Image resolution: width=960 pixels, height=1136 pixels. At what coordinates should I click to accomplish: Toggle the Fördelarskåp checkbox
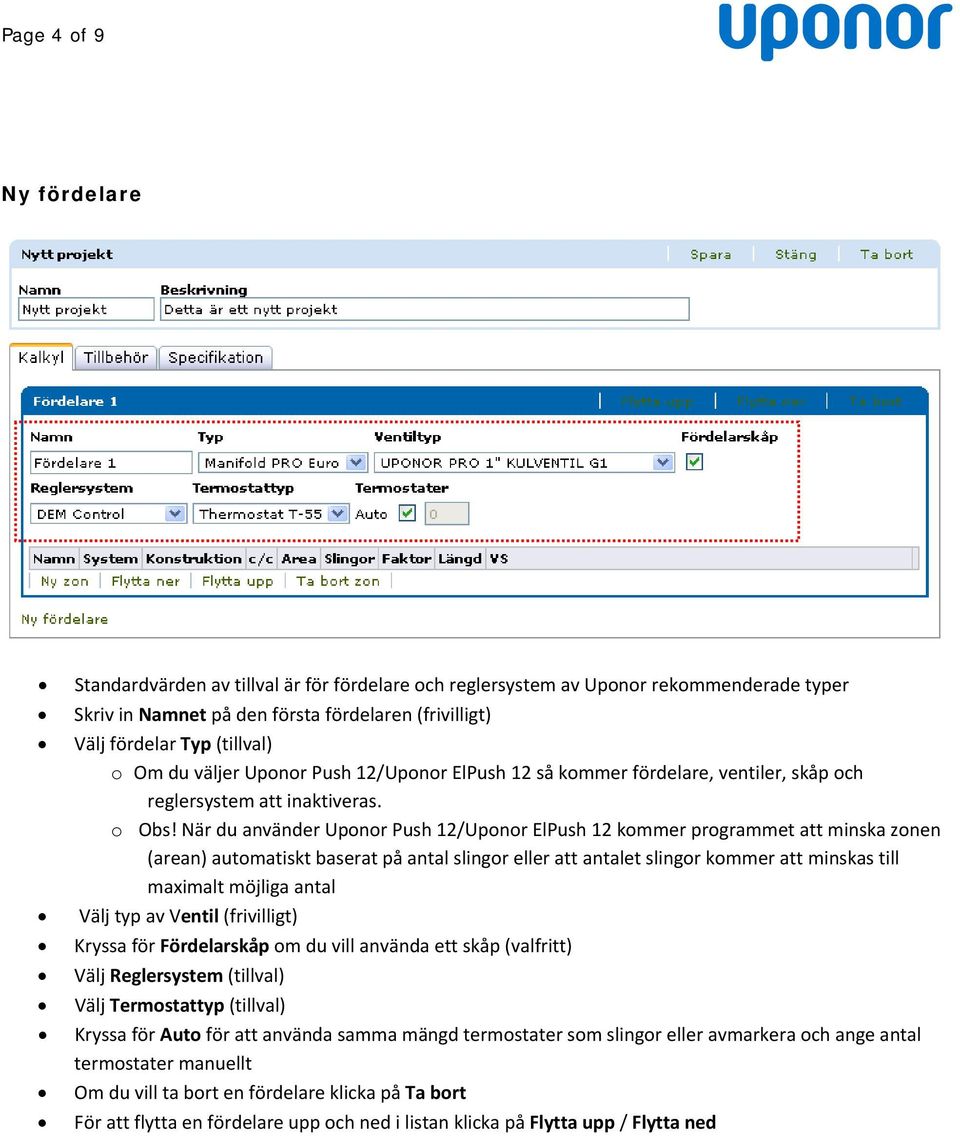(694, 462)
